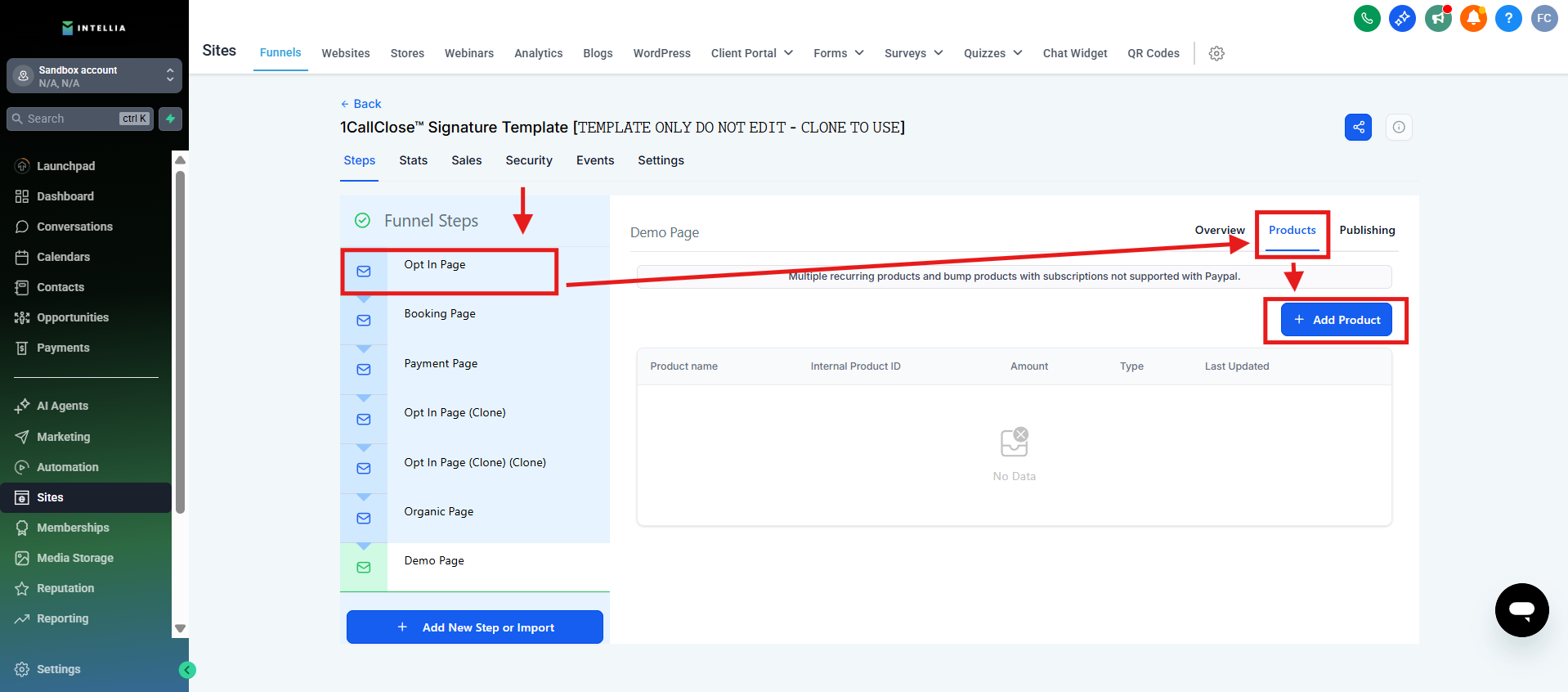The height and width of the screenshot is (692, 1568).
Task: Expand the Sandbox account switcher
Action: click(94, 76)
